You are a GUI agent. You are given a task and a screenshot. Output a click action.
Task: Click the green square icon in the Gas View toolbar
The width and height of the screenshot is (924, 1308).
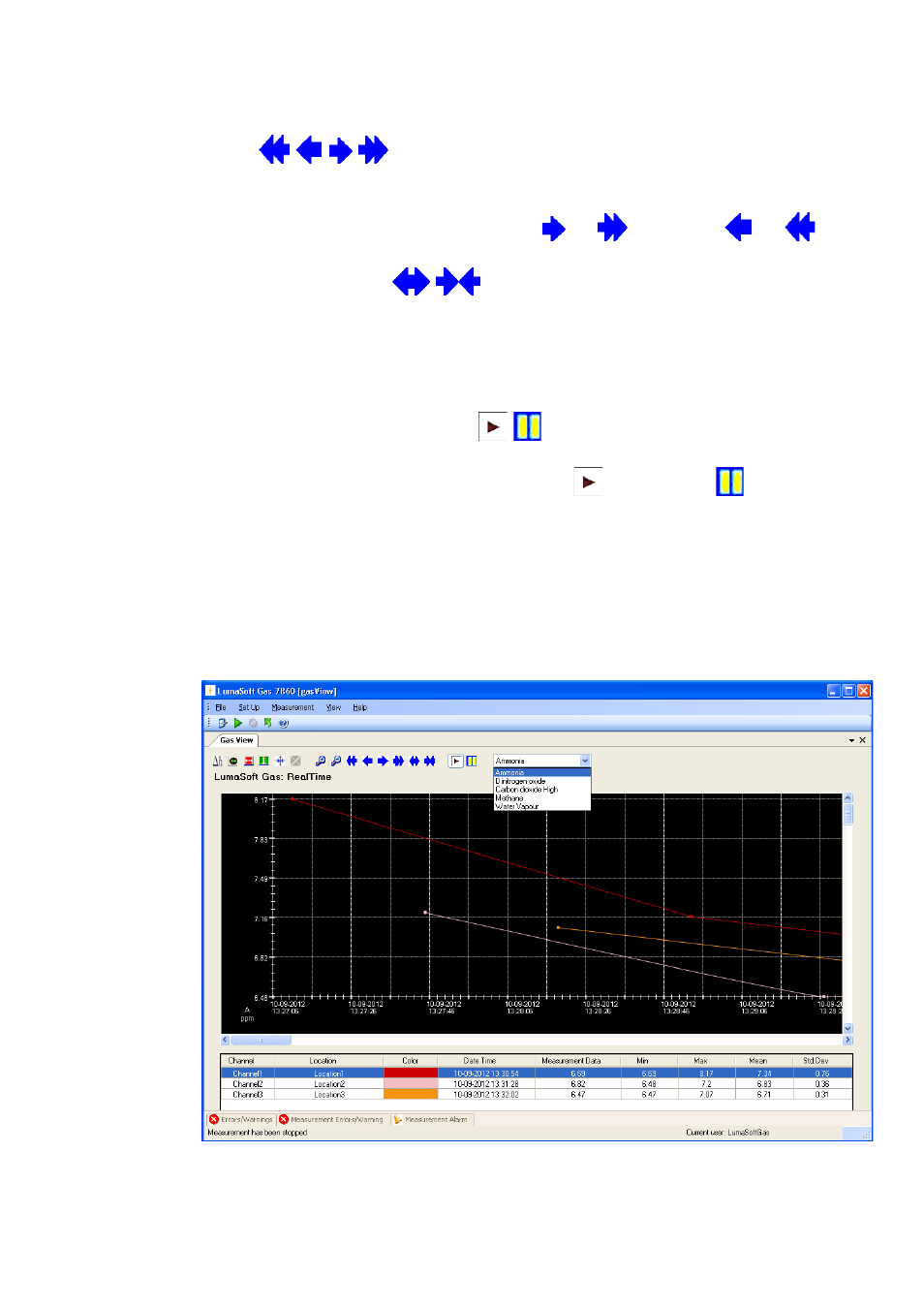264,762
